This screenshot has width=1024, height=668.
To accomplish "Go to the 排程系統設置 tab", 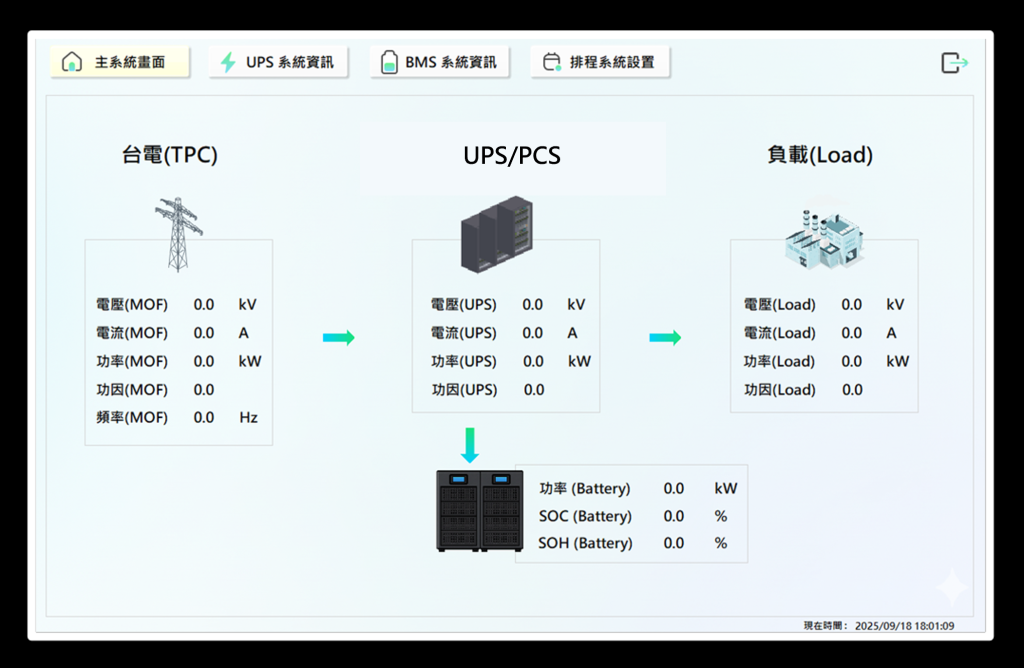I will pyautogui.click(x=600, y=62).
